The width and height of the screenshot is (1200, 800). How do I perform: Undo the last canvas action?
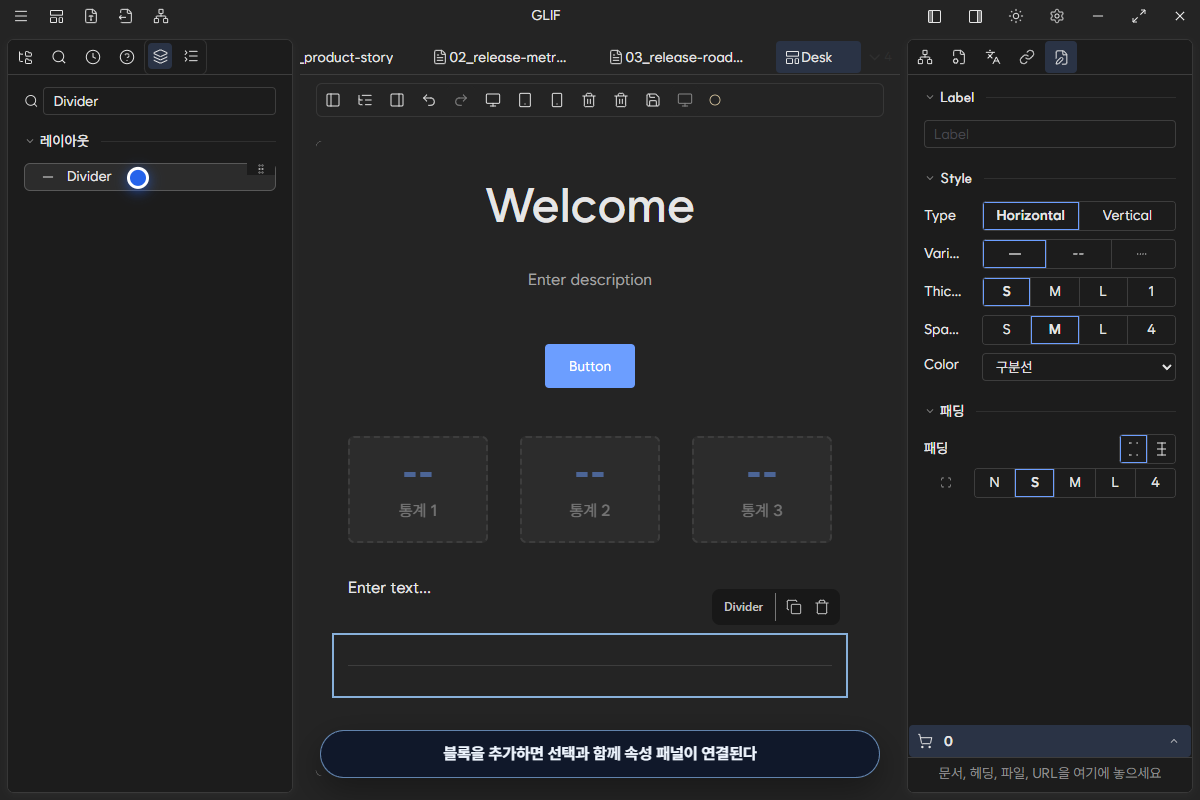point(429,100)
